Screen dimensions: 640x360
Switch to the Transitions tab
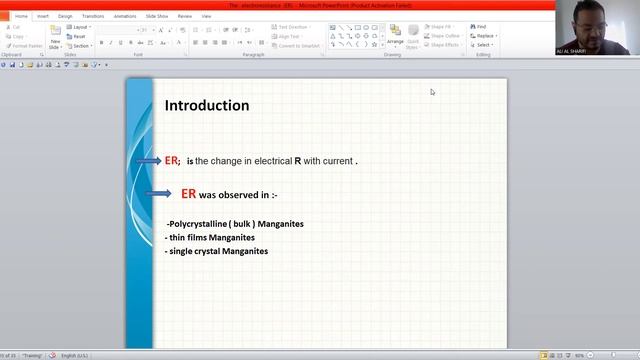(x=93, y=16)
